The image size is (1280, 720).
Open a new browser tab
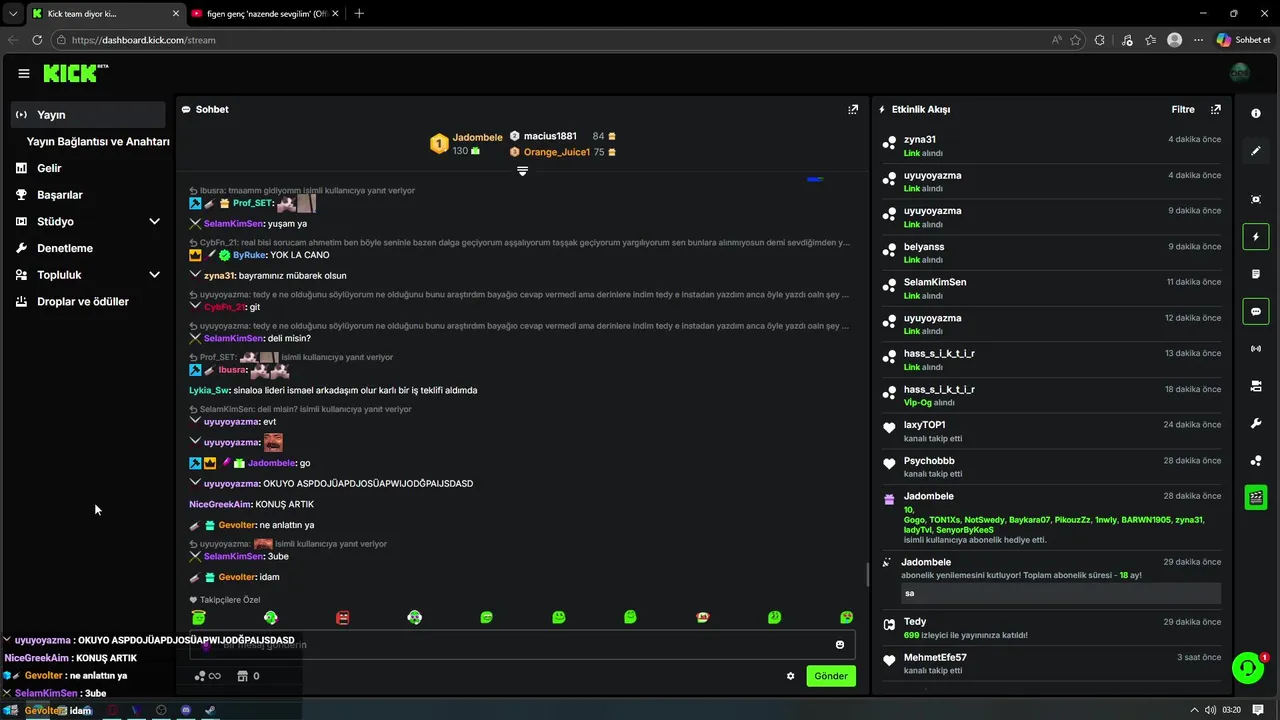pos(359,13)
